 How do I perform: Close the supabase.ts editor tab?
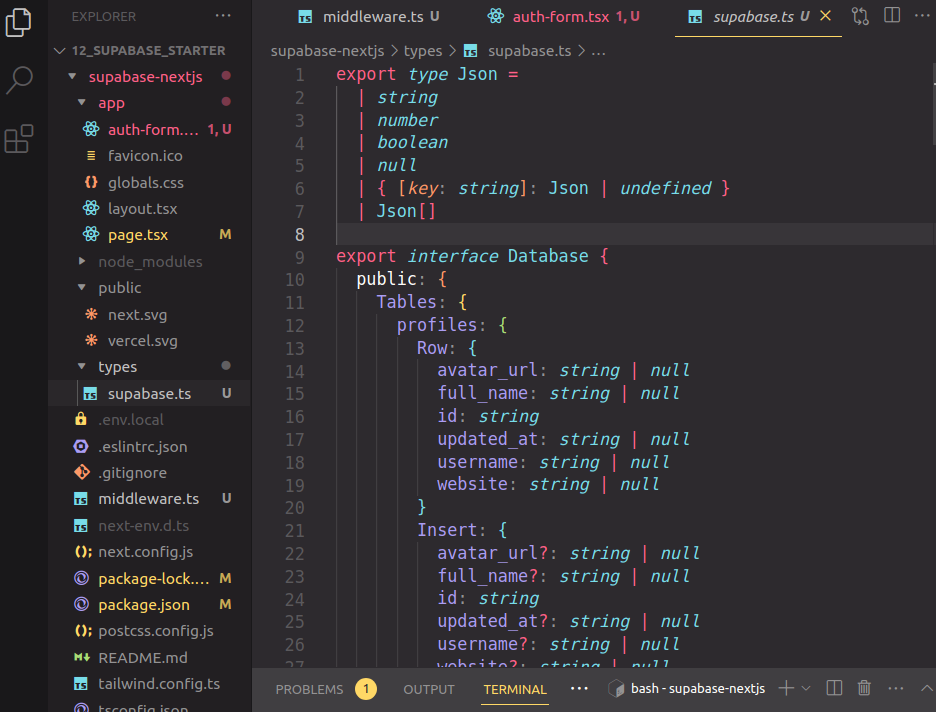pos(826,16)
